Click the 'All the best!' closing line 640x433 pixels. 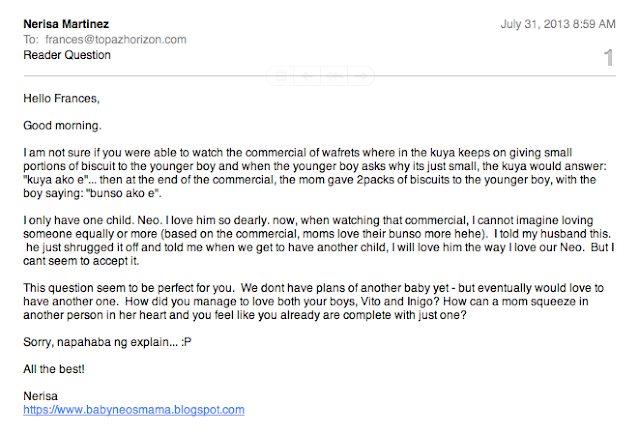tap(54, 369)
